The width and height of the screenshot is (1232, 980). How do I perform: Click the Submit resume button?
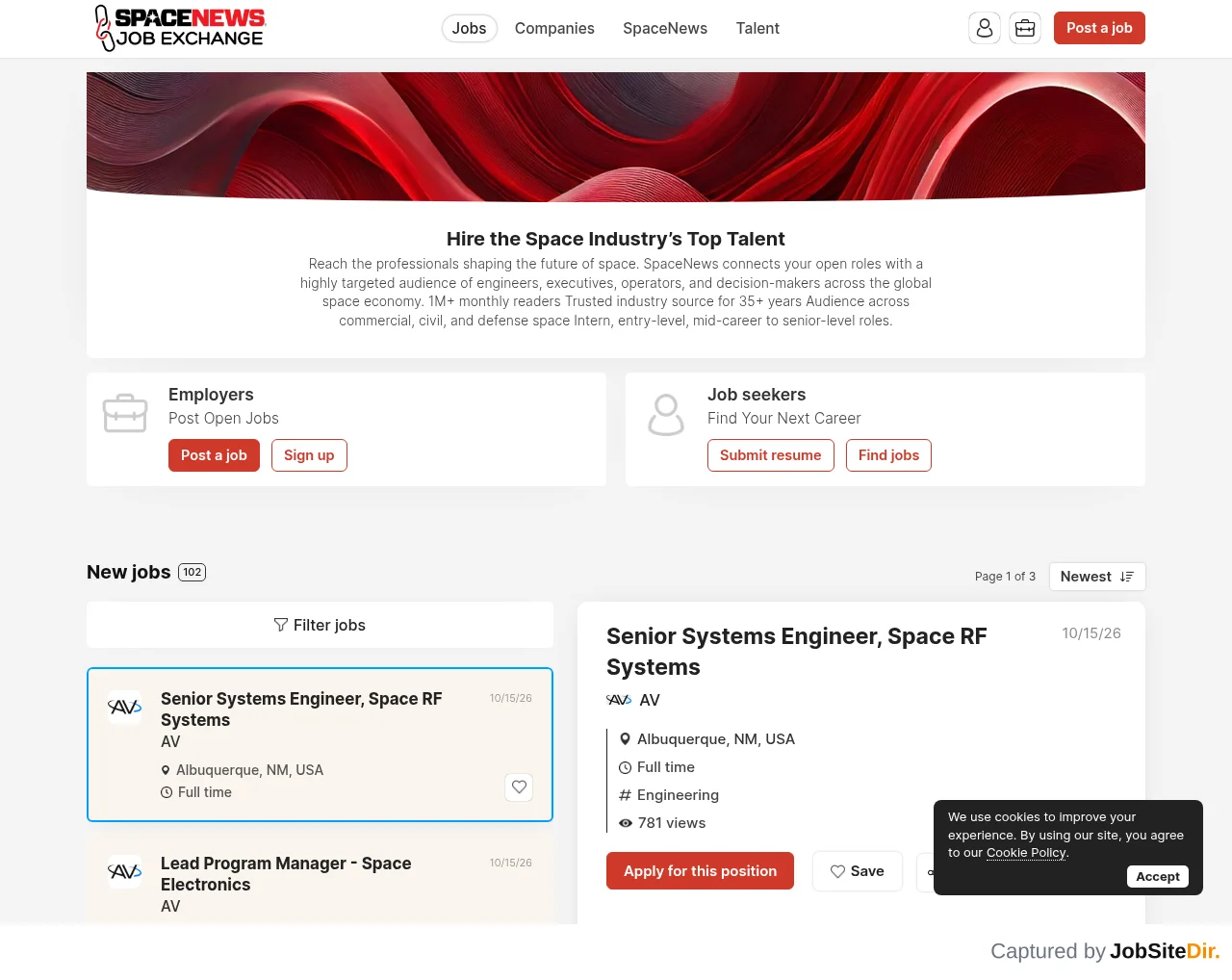[771, 455]
